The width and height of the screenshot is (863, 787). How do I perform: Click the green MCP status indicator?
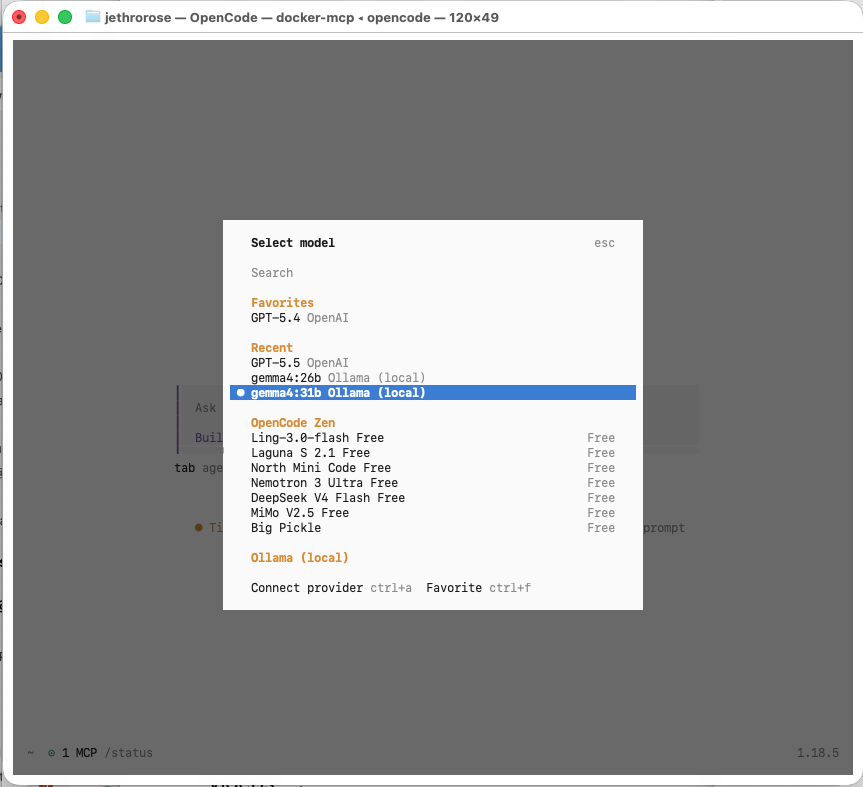(51, 753)
